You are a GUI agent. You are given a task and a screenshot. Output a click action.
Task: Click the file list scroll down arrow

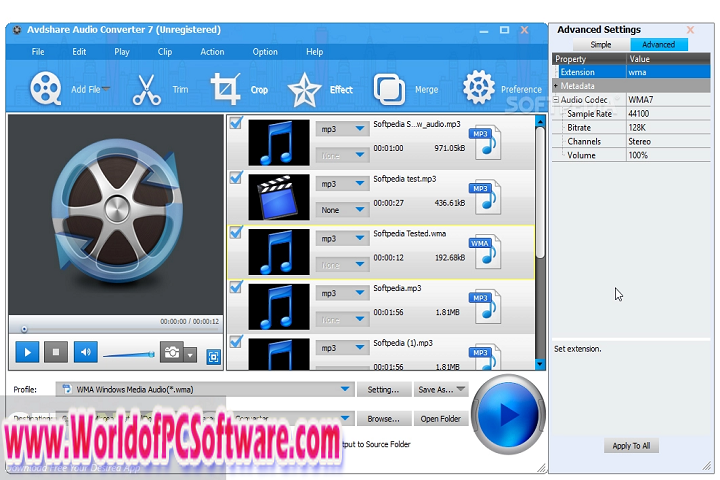coord(540,364)
